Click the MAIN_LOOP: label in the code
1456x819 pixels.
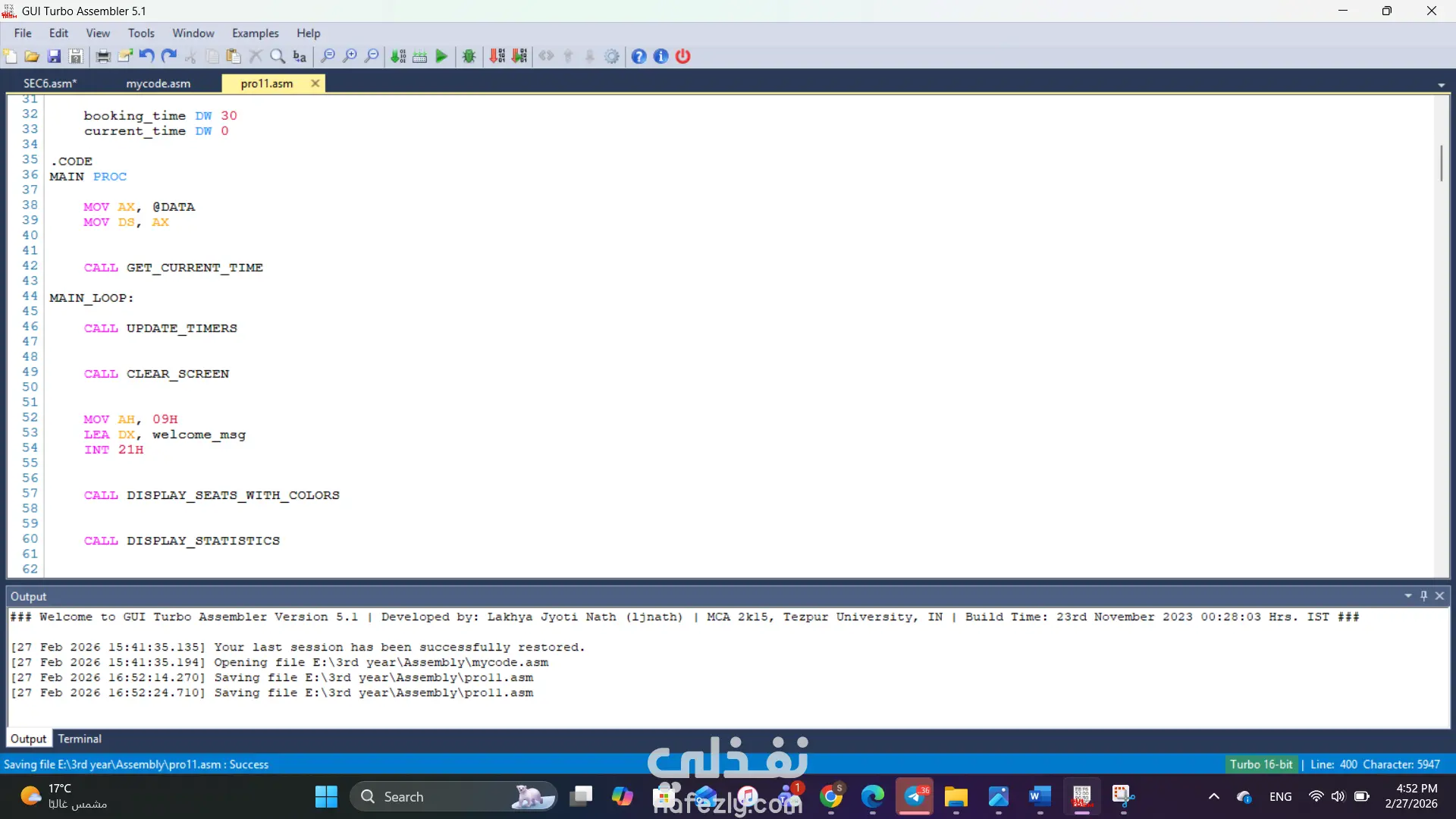pos(92,298)
